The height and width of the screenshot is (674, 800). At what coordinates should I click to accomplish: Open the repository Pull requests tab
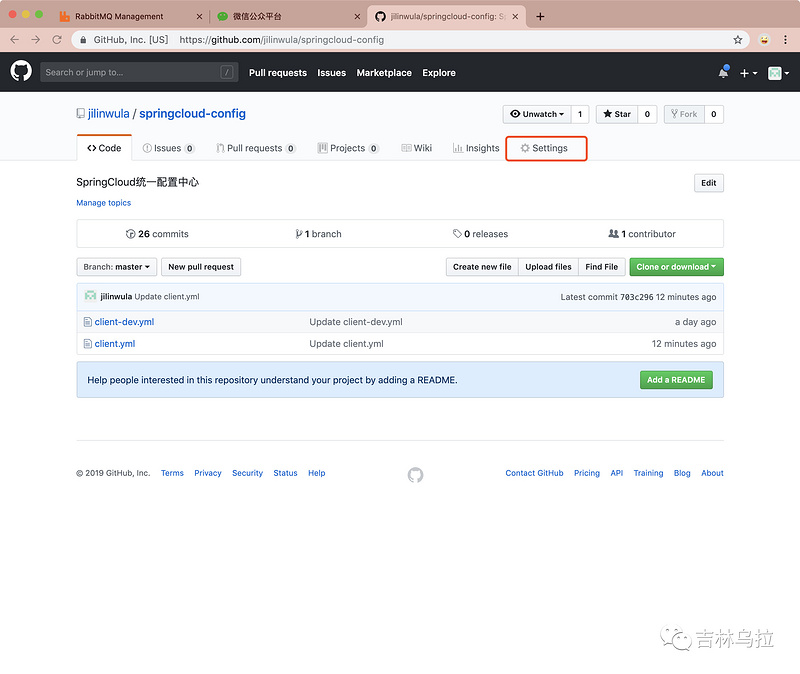tap(256, 148)
